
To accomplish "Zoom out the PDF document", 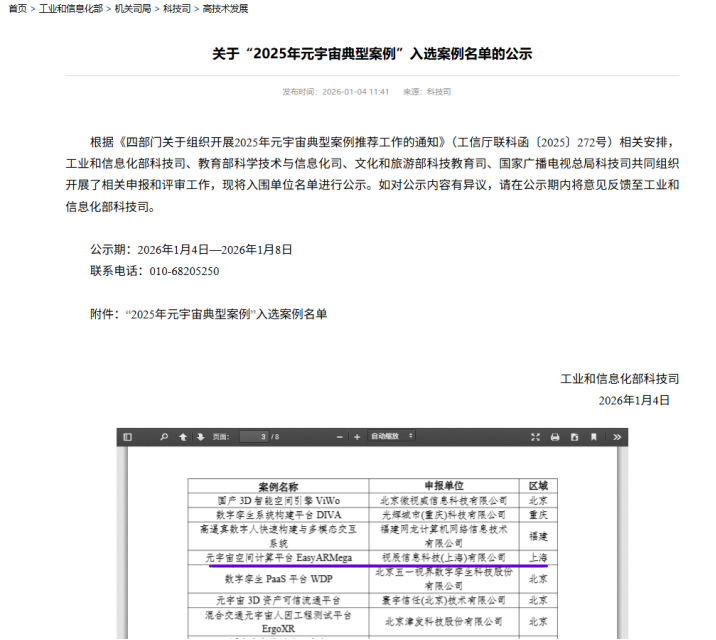I will 340,437.
